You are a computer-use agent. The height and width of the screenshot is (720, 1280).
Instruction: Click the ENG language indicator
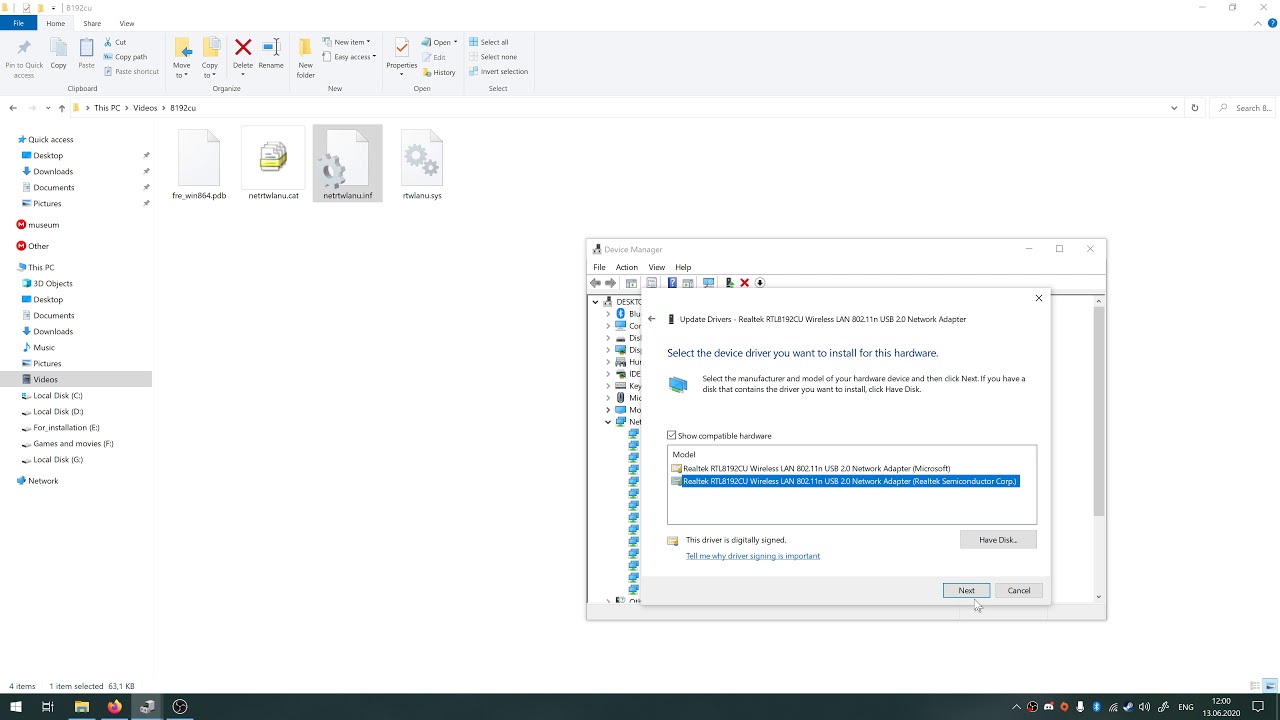[x=1187, y=707]
